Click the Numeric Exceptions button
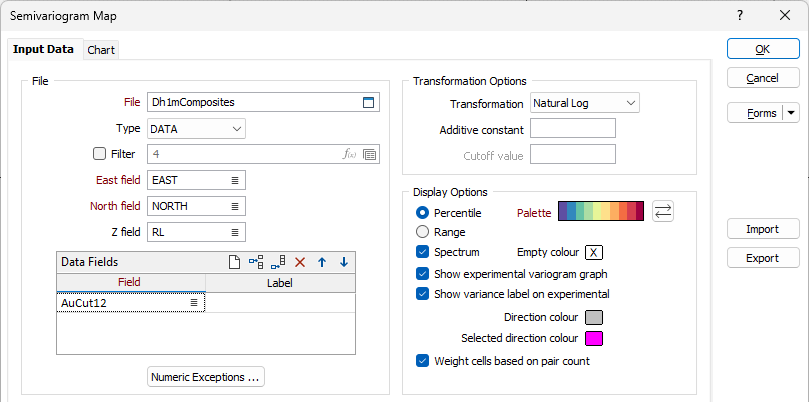 (205, 377)
